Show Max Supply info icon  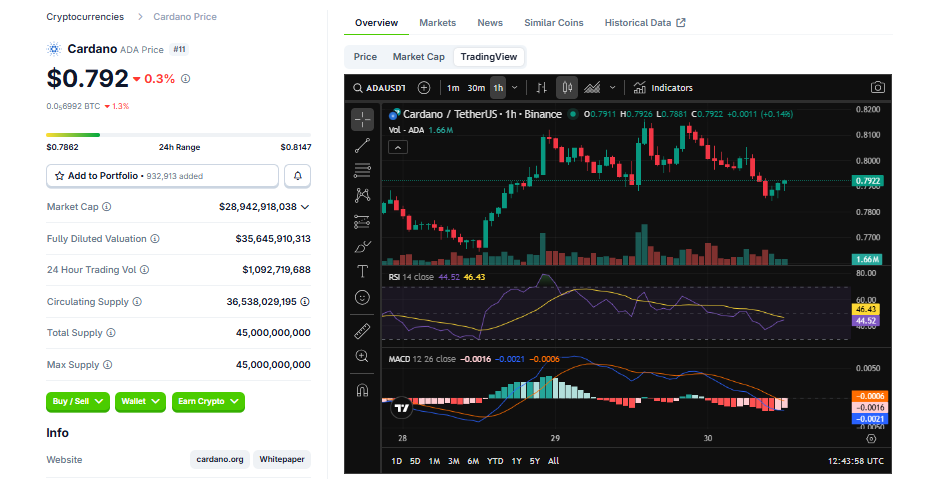107,365
